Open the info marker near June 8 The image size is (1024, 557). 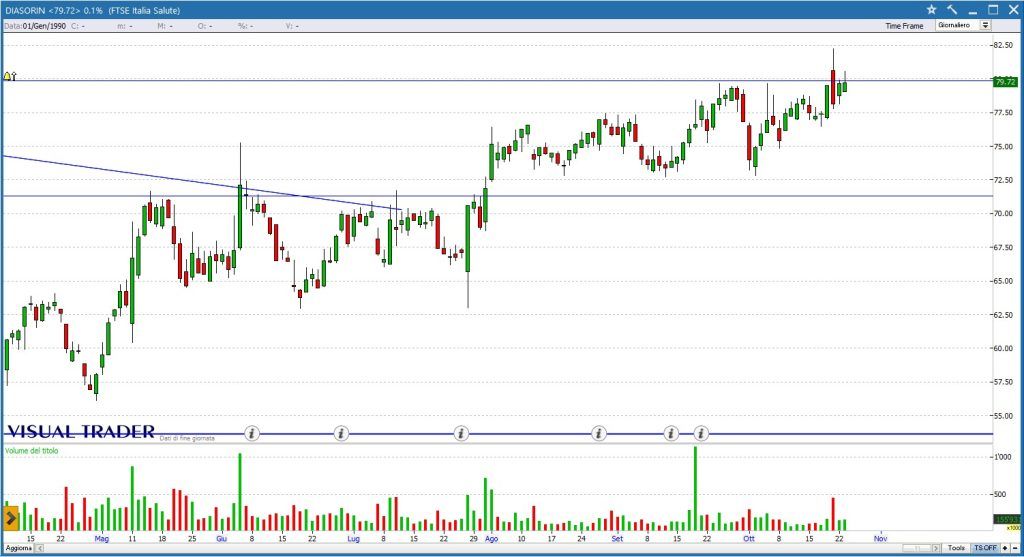(252, 433)
